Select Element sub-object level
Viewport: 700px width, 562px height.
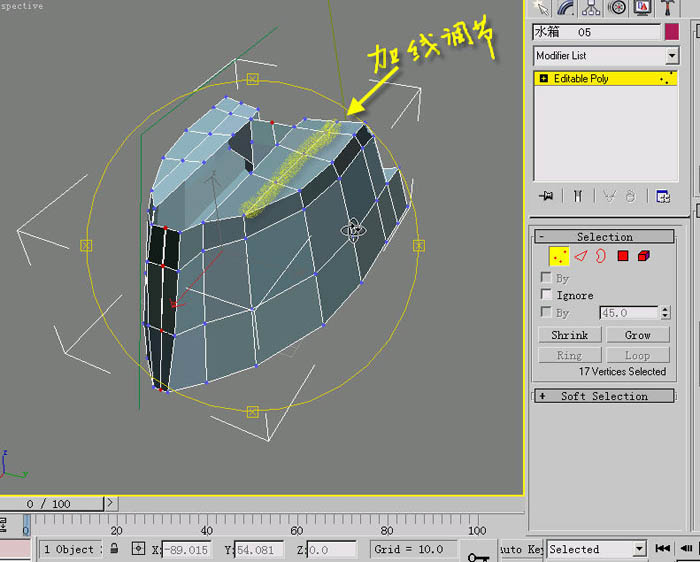[x=644, y=256]
